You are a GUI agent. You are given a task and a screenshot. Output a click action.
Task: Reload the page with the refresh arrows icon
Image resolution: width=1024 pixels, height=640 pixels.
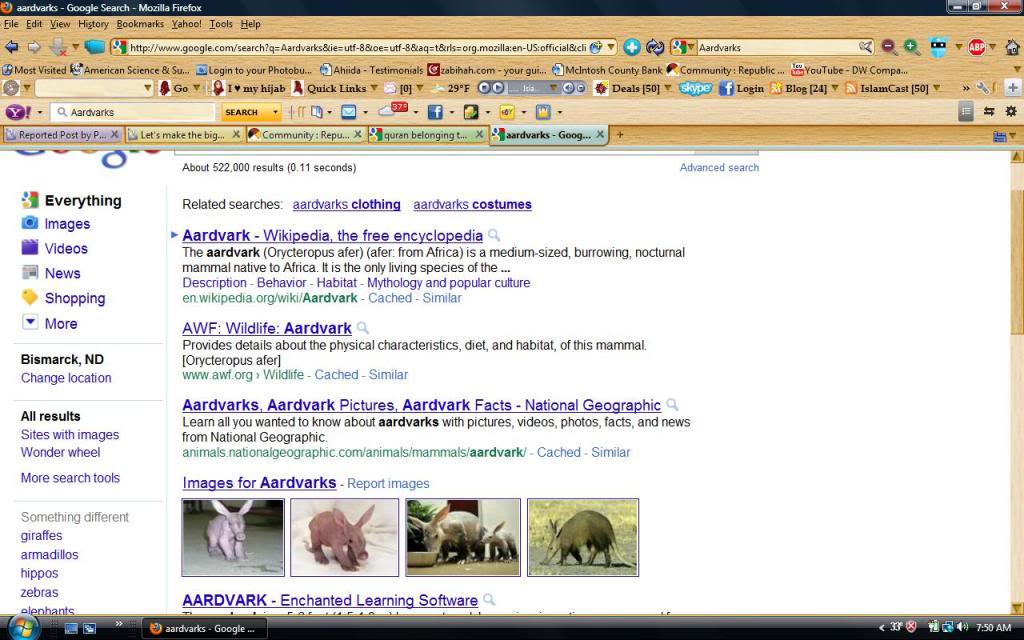pyautogui.click(x=654, y=47)
